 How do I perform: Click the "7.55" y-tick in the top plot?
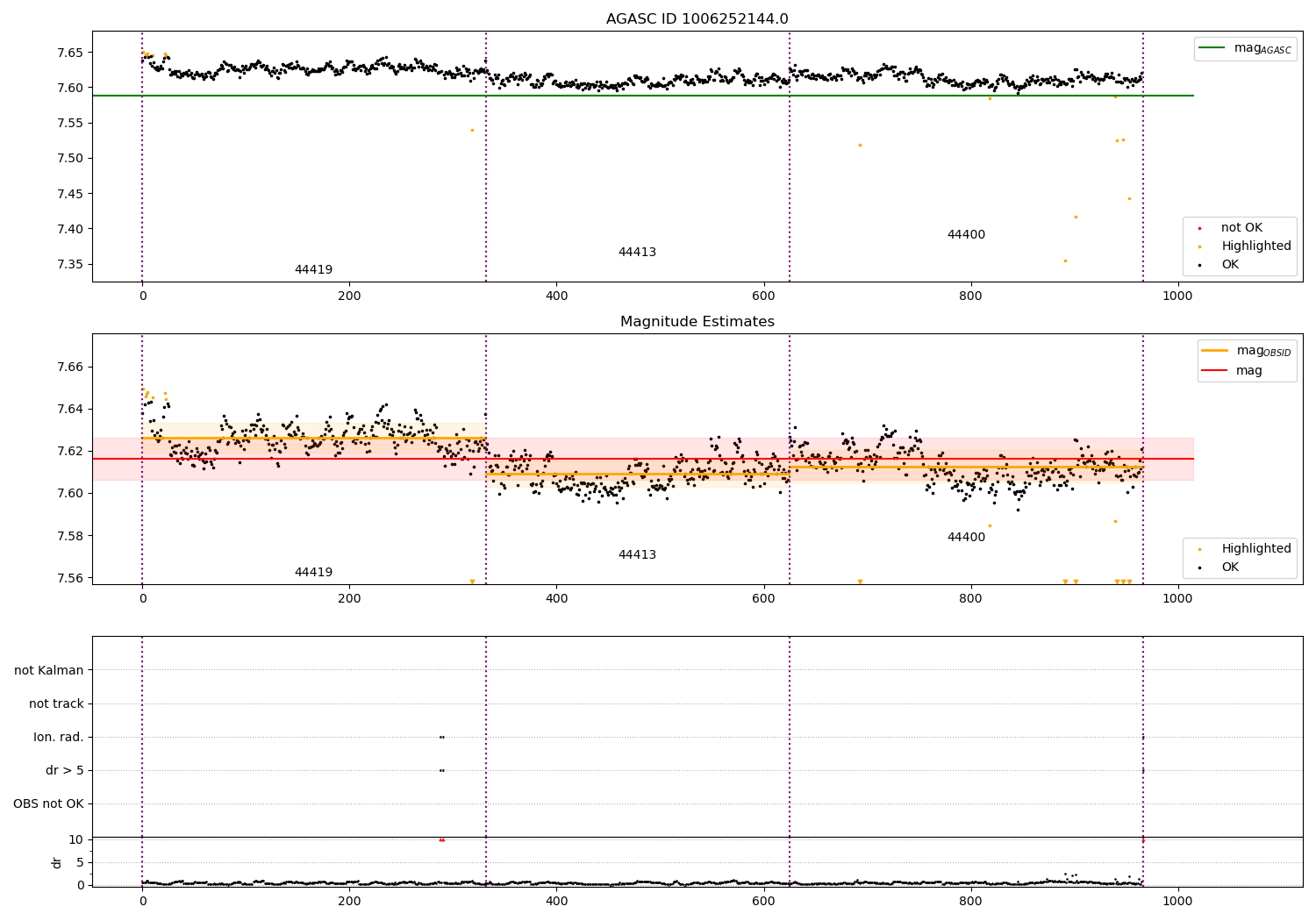[x=69, y=124]
